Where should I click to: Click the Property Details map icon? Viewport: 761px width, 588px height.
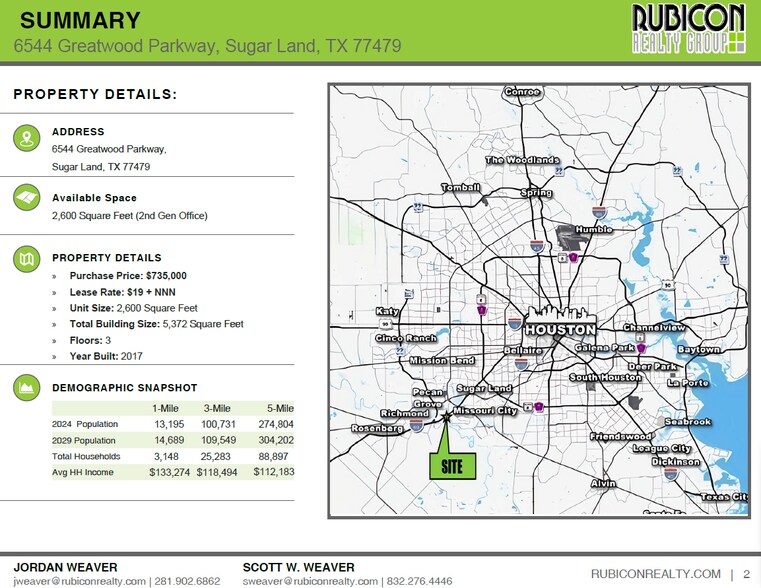(x=25, y=259)
